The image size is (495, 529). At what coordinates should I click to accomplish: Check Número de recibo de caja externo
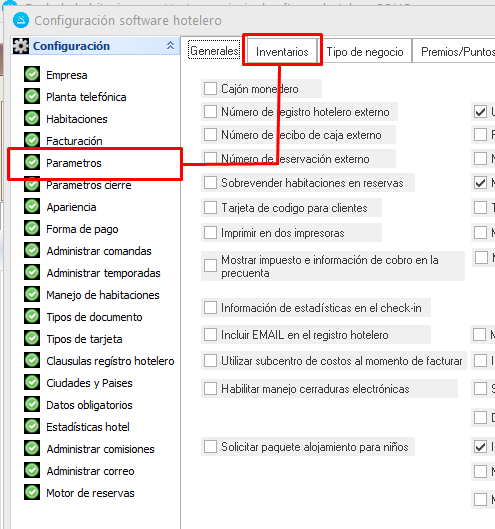click(210, 134)
